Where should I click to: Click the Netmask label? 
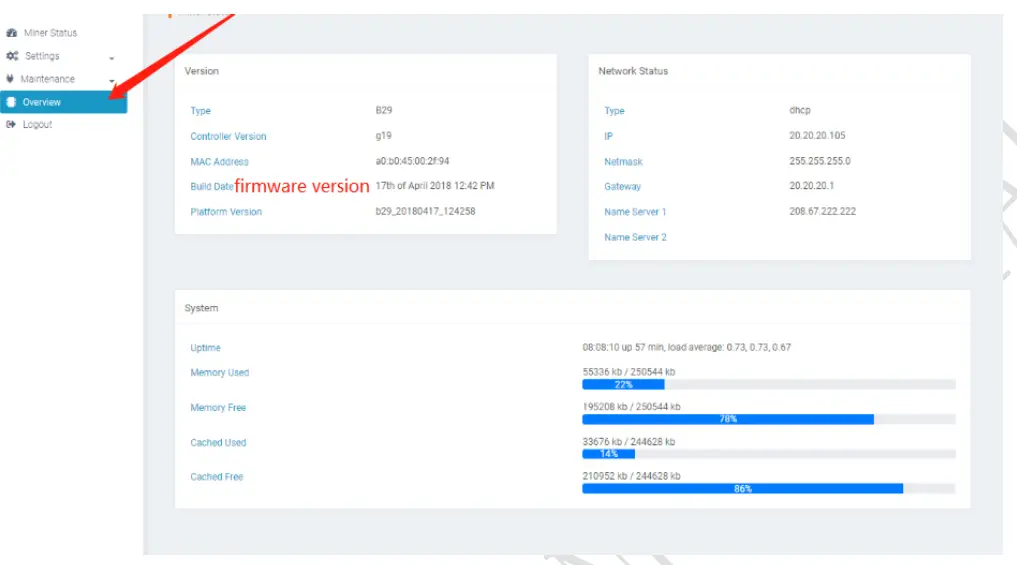coord(623,162)
